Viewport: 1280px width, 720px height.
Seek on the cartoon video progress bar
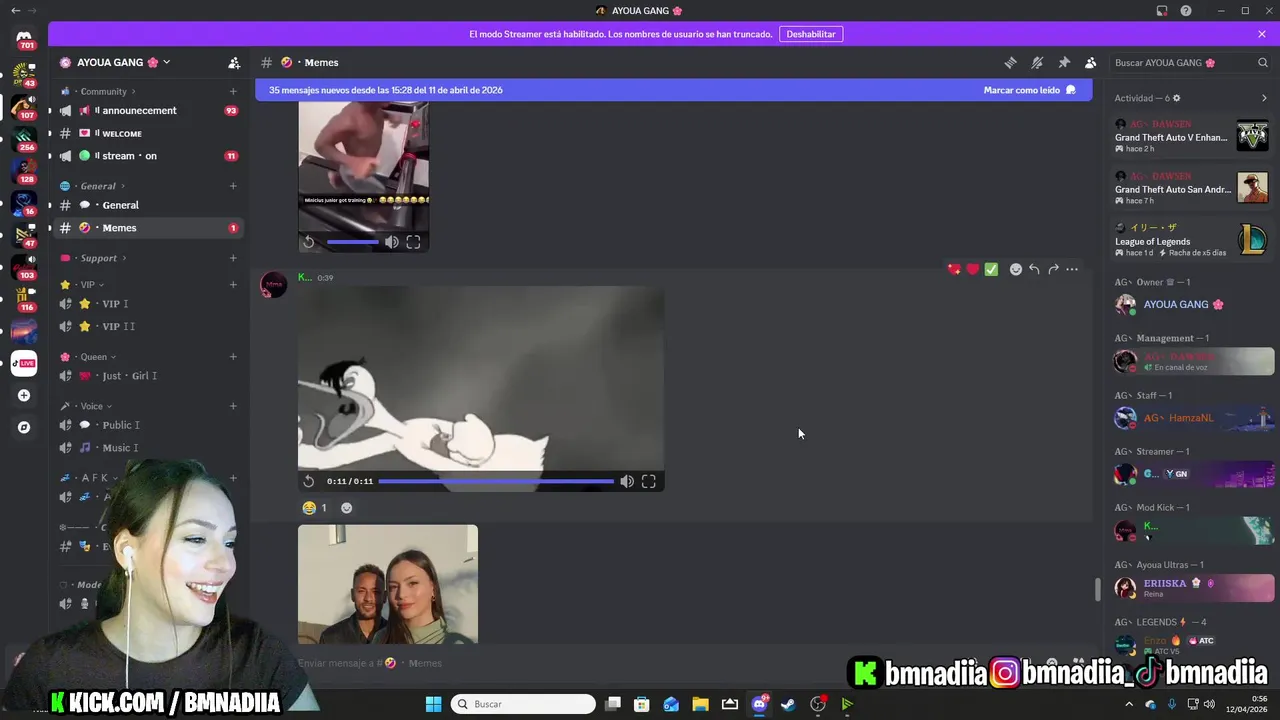[x=496, y=481]
